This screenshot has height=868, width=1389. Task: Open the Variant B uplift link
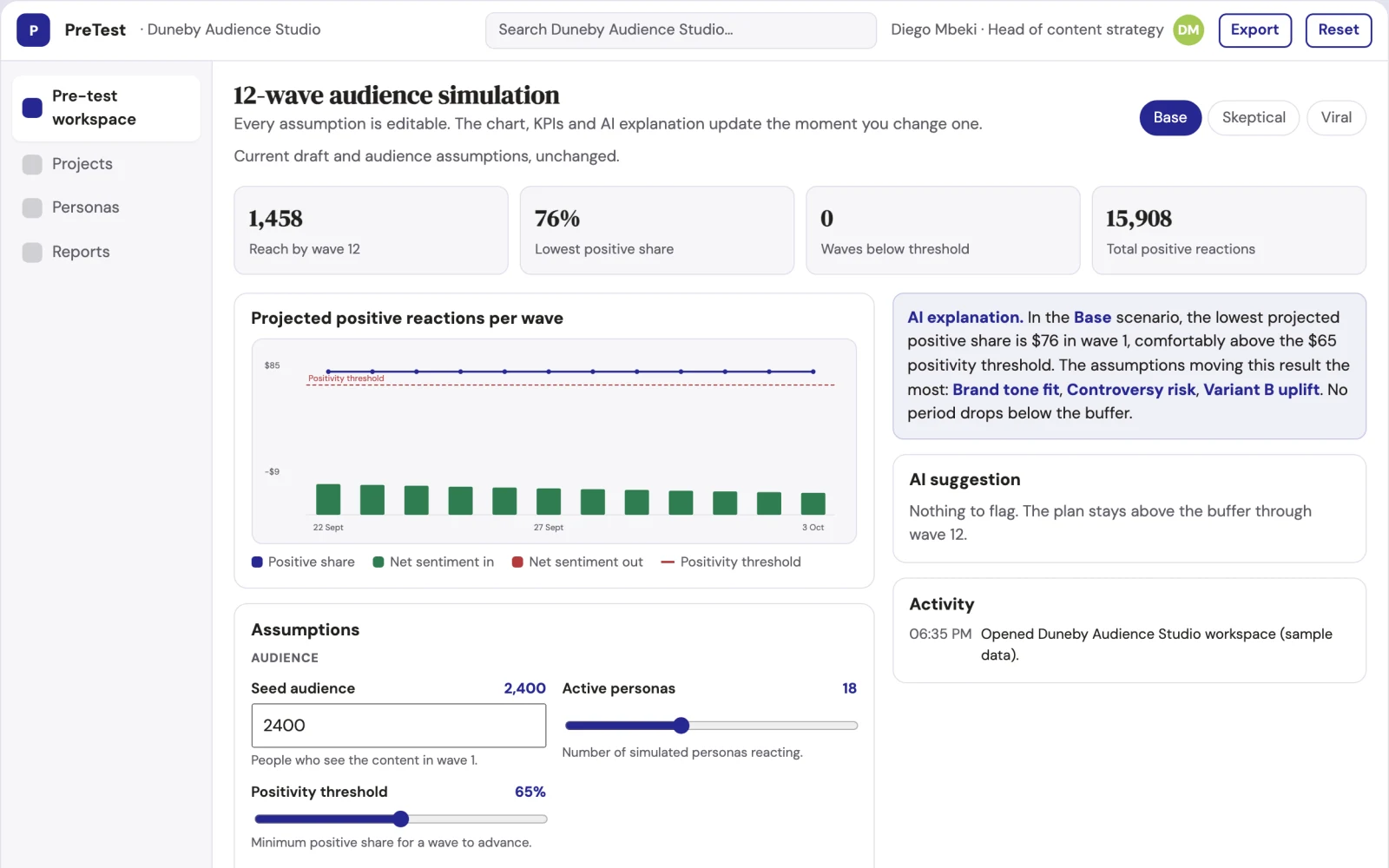1261,390
